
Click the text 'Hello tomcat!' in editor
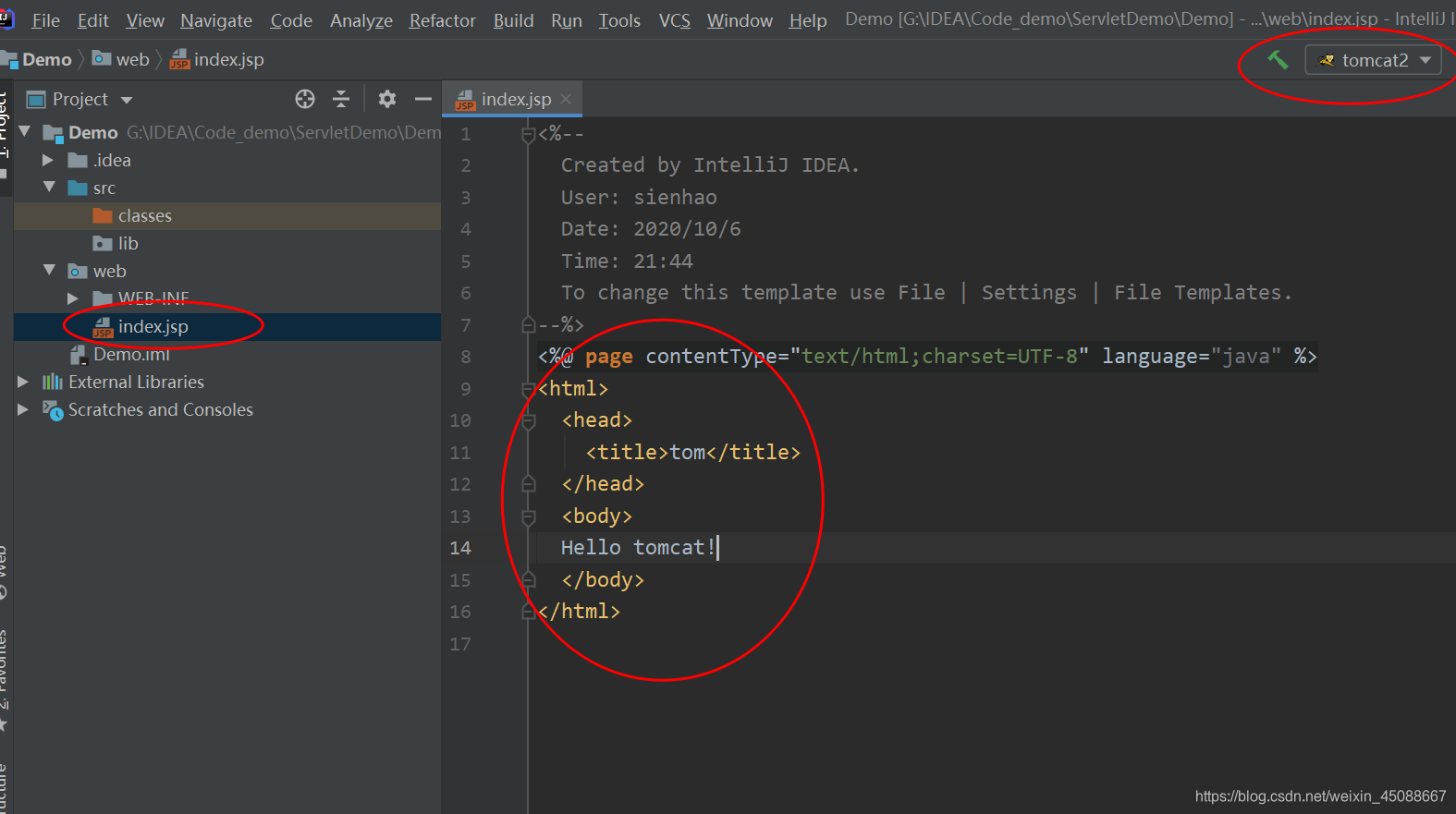coord(638,548)
